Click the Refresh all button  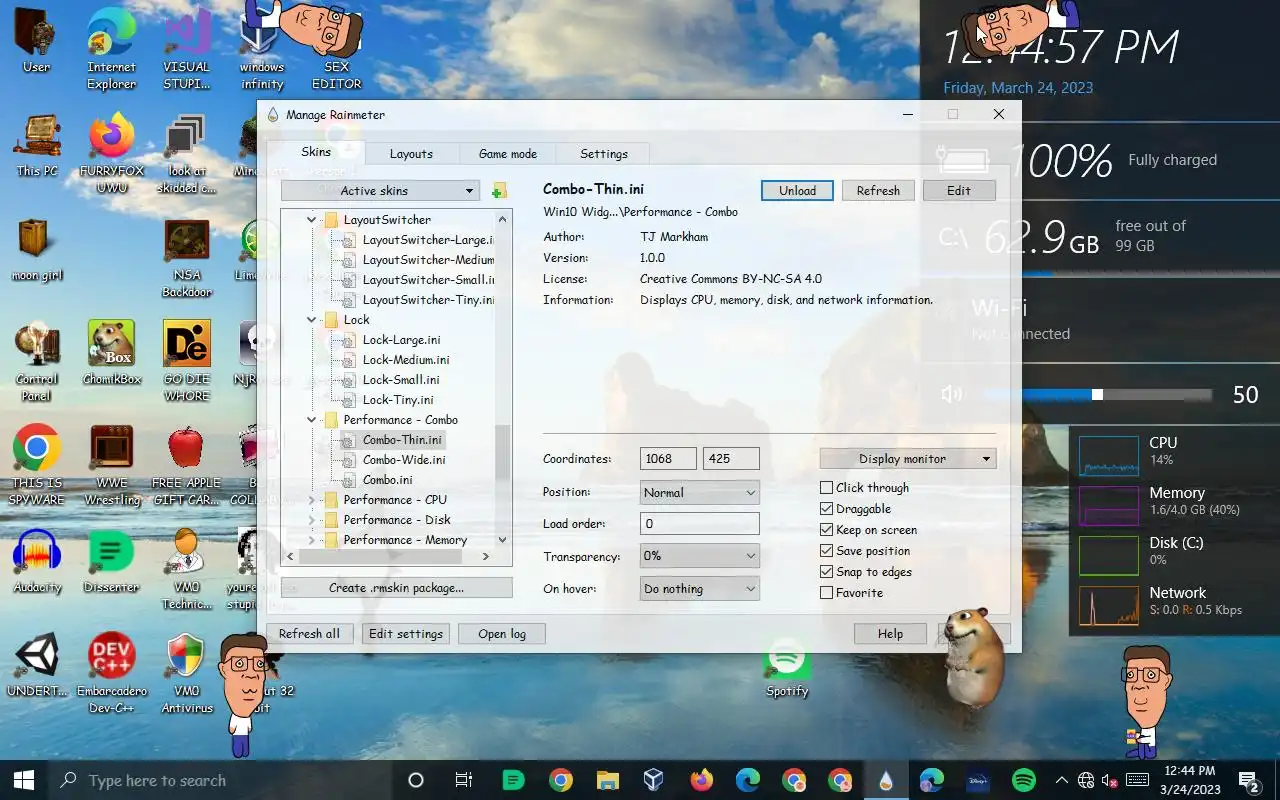[x=309, y=634]
